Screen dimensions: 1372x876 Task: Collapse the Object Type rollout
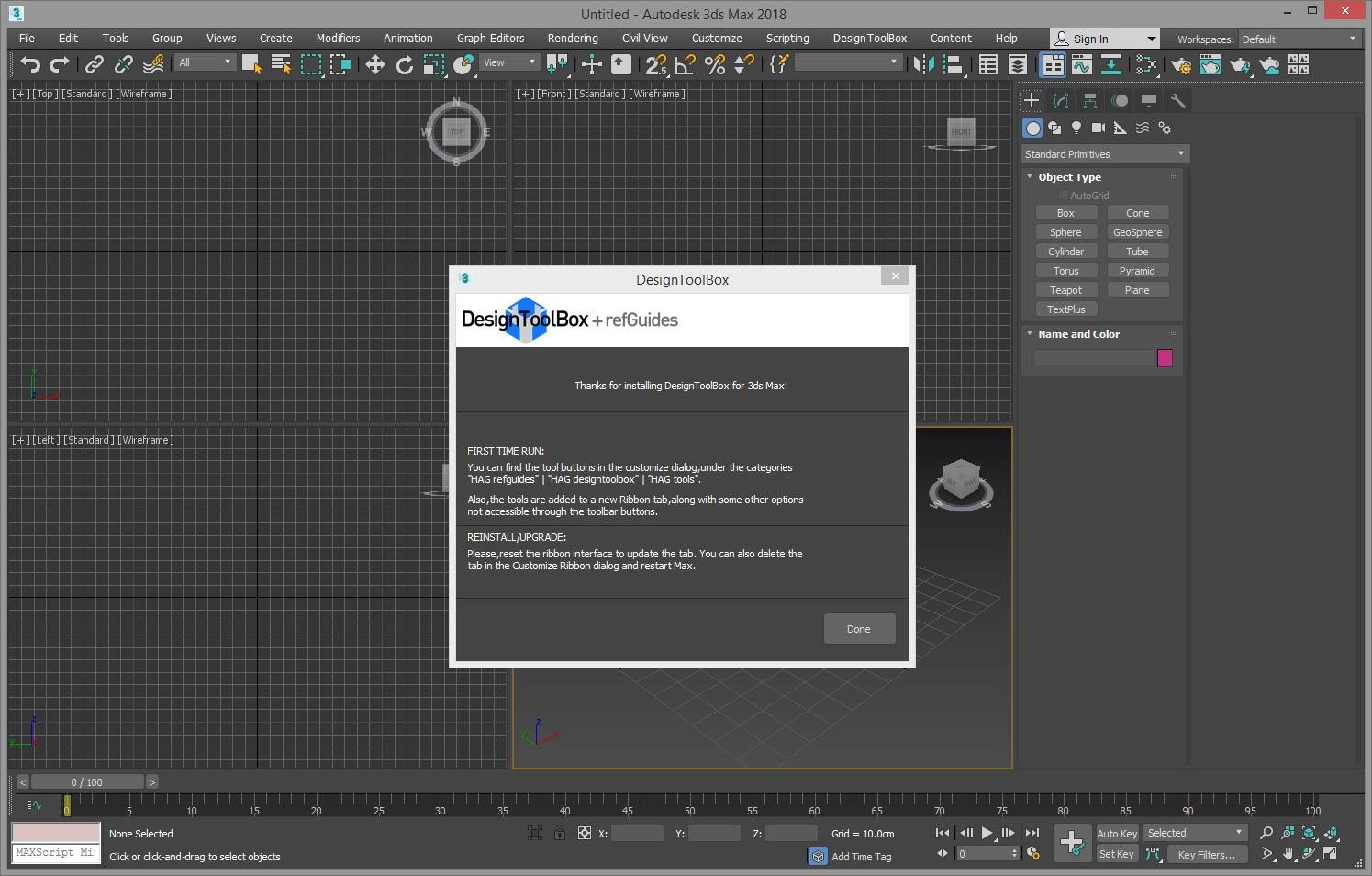click(1069, 177)
